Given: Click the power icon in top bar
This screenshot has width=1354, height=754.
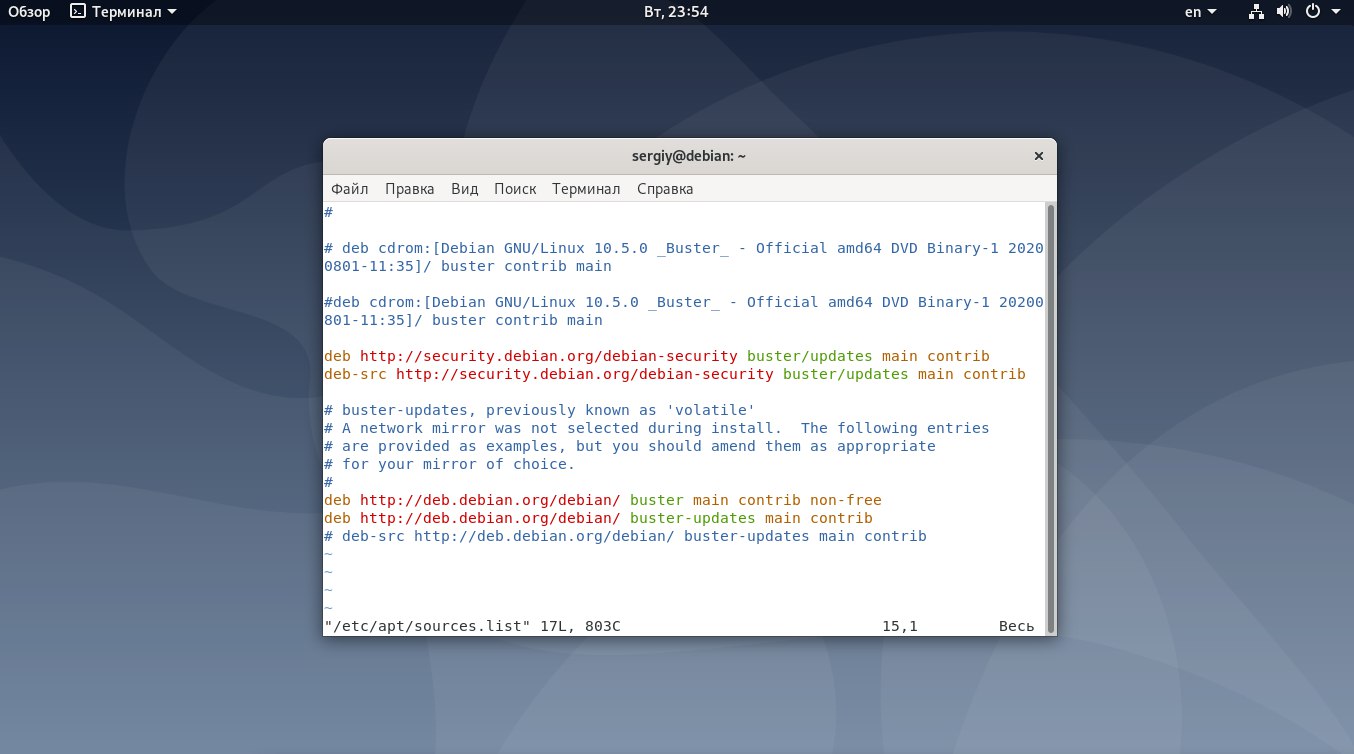Looking at the screenshot, I should coord(1314,12).
